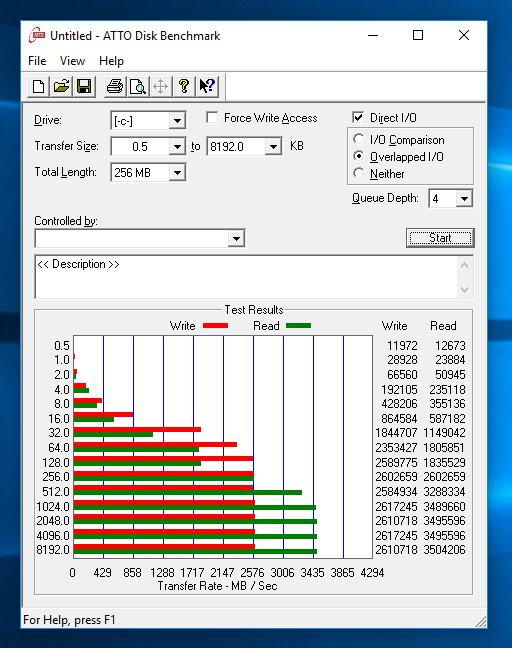Image resolution: width=512 pixels, height=648 pixels.
Task: Click the Transfer Rate - MB / Sec label
Action: click(x=217, y=586)
